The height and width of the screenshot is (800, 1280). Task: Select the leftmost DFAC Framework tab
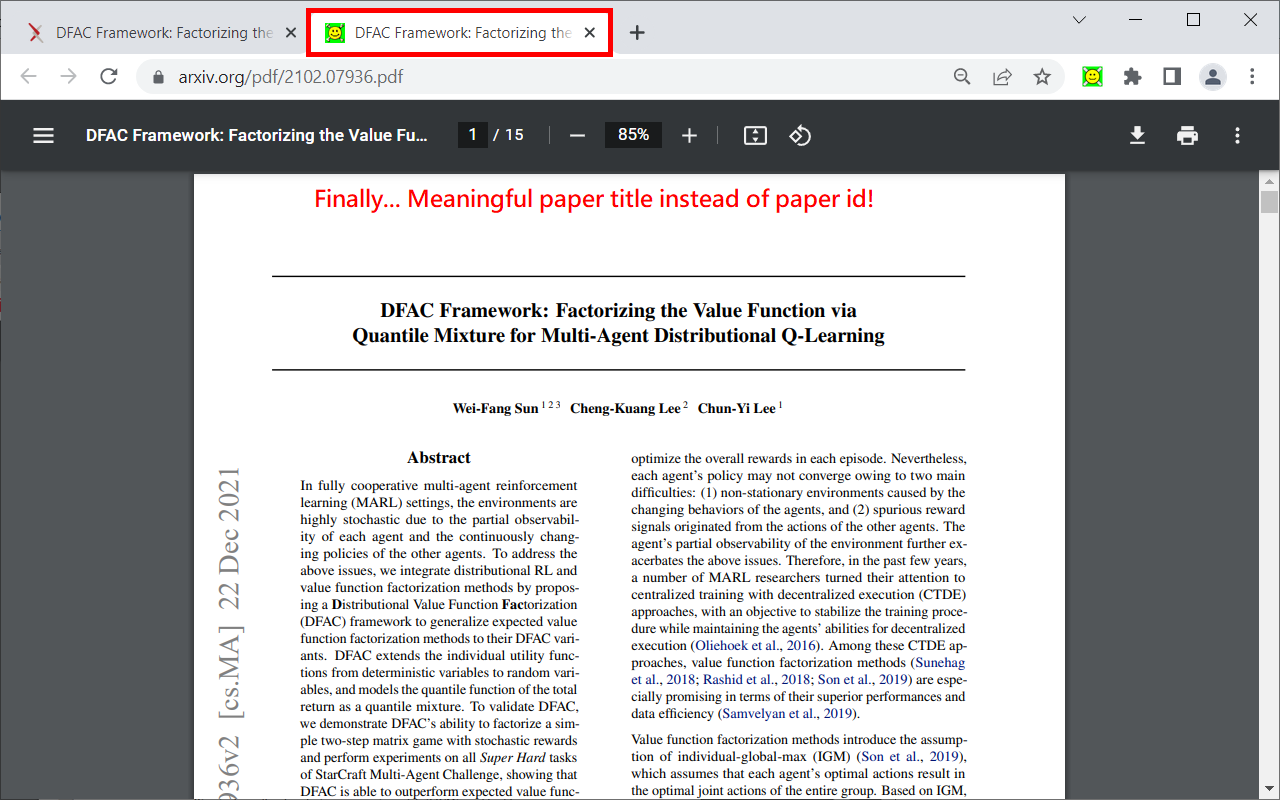[x=160, y=32]
